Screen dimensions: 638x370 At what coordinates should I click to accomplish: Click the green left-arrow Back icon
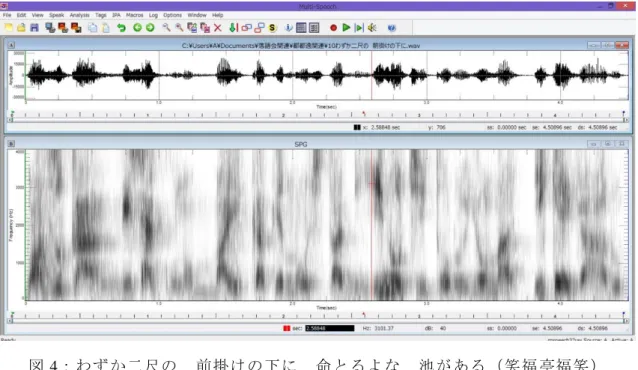pos(138,28)
